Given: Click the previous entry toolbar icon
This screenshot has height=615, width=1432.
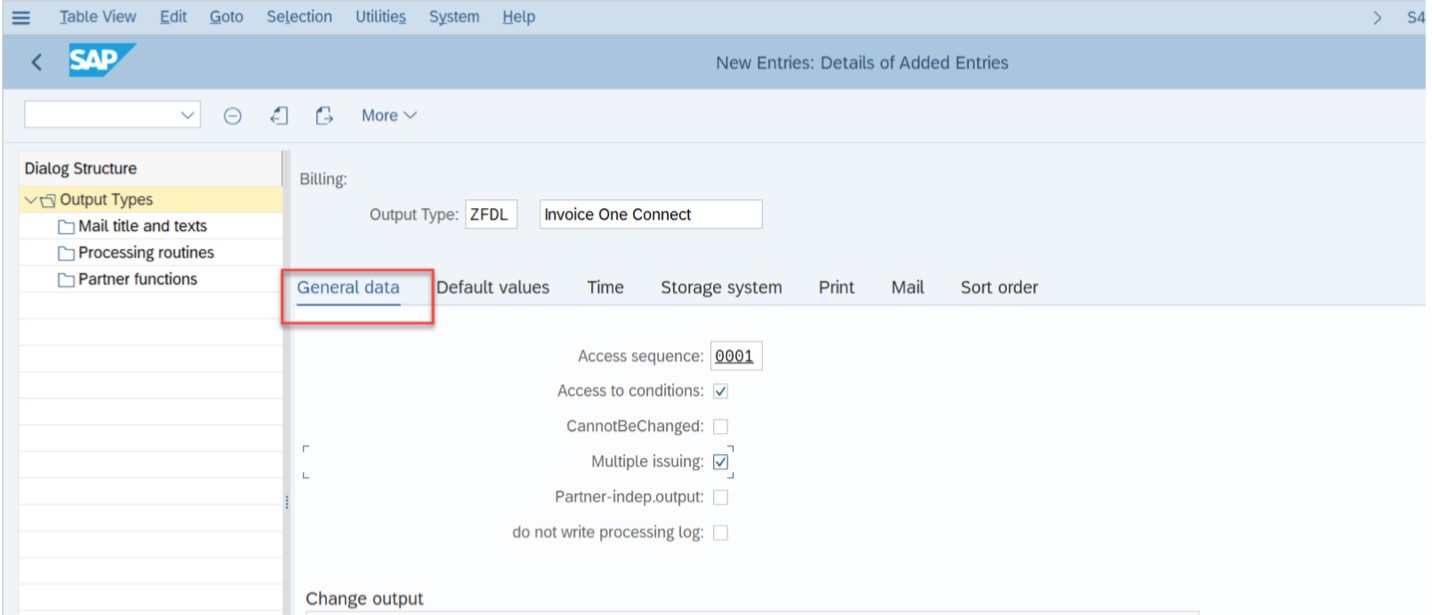Looking at the screenshot, I should (280, 116).
